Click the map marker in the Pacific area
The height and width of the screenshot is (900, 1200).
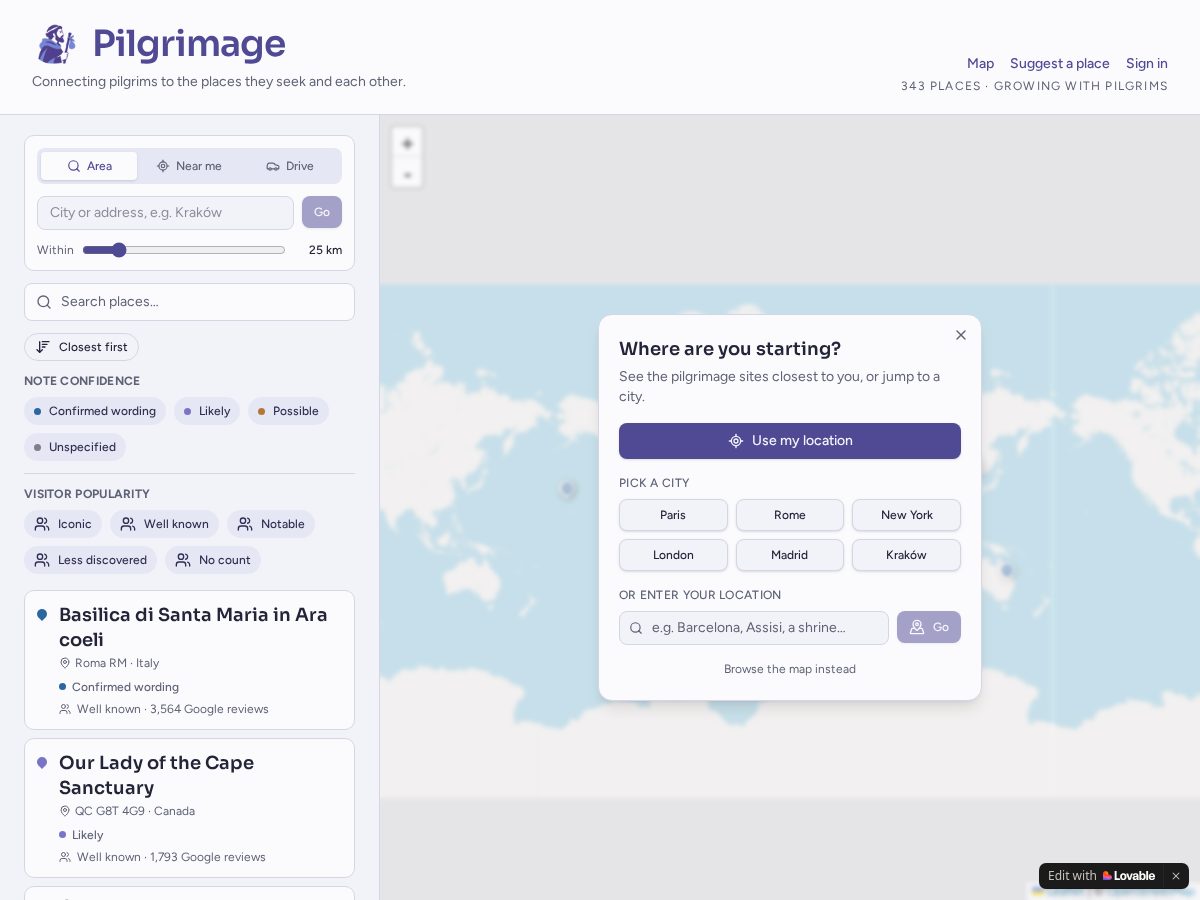(567, 489)
